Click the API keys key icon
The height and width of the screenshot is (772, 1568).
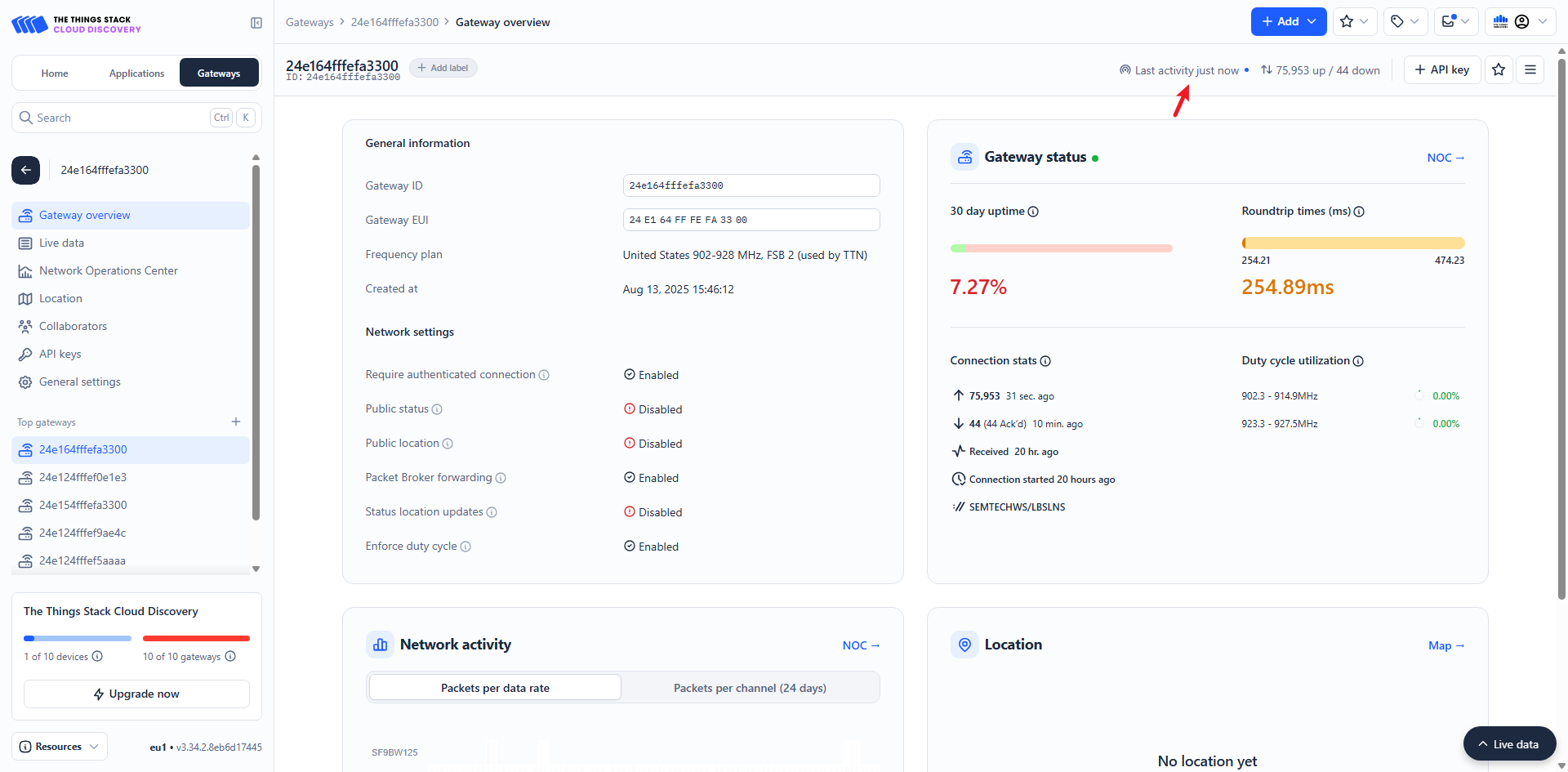pos(25,355)
